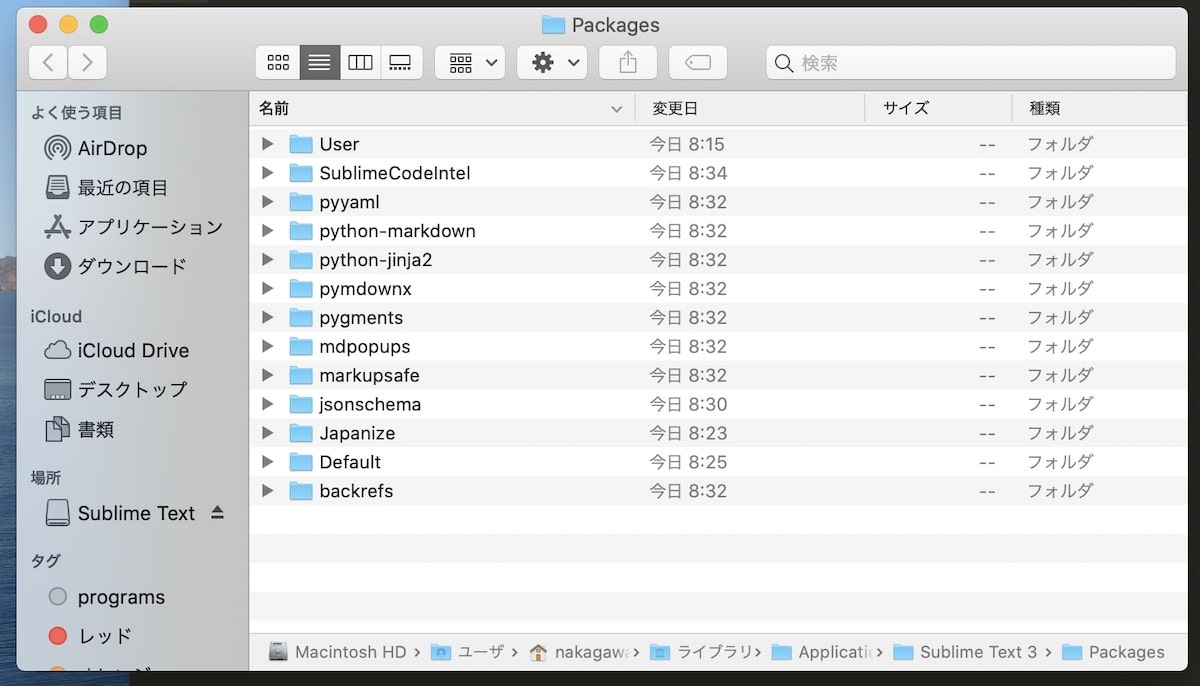Image resolution: width=1200 pixels, height=686 pixels.
Task: Open アプリケーション in the sidebar
Action: pyautogui.click(x=132, y=227)
